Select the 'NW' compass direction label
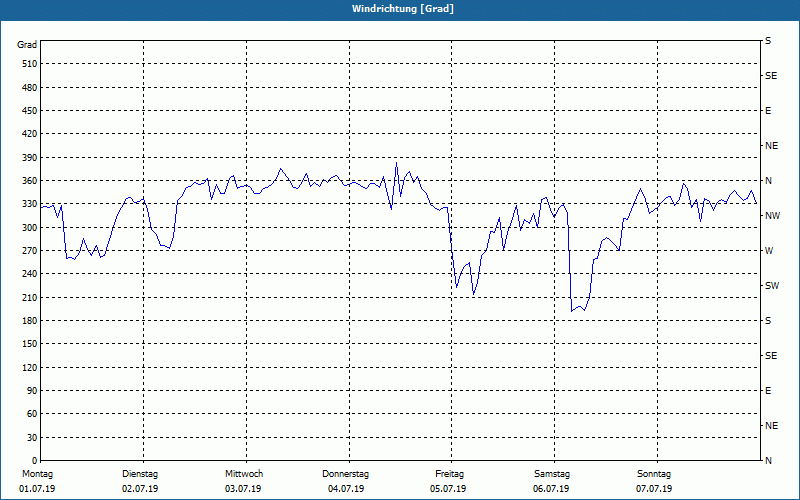The image size is (800, 500). pos(772,216)
